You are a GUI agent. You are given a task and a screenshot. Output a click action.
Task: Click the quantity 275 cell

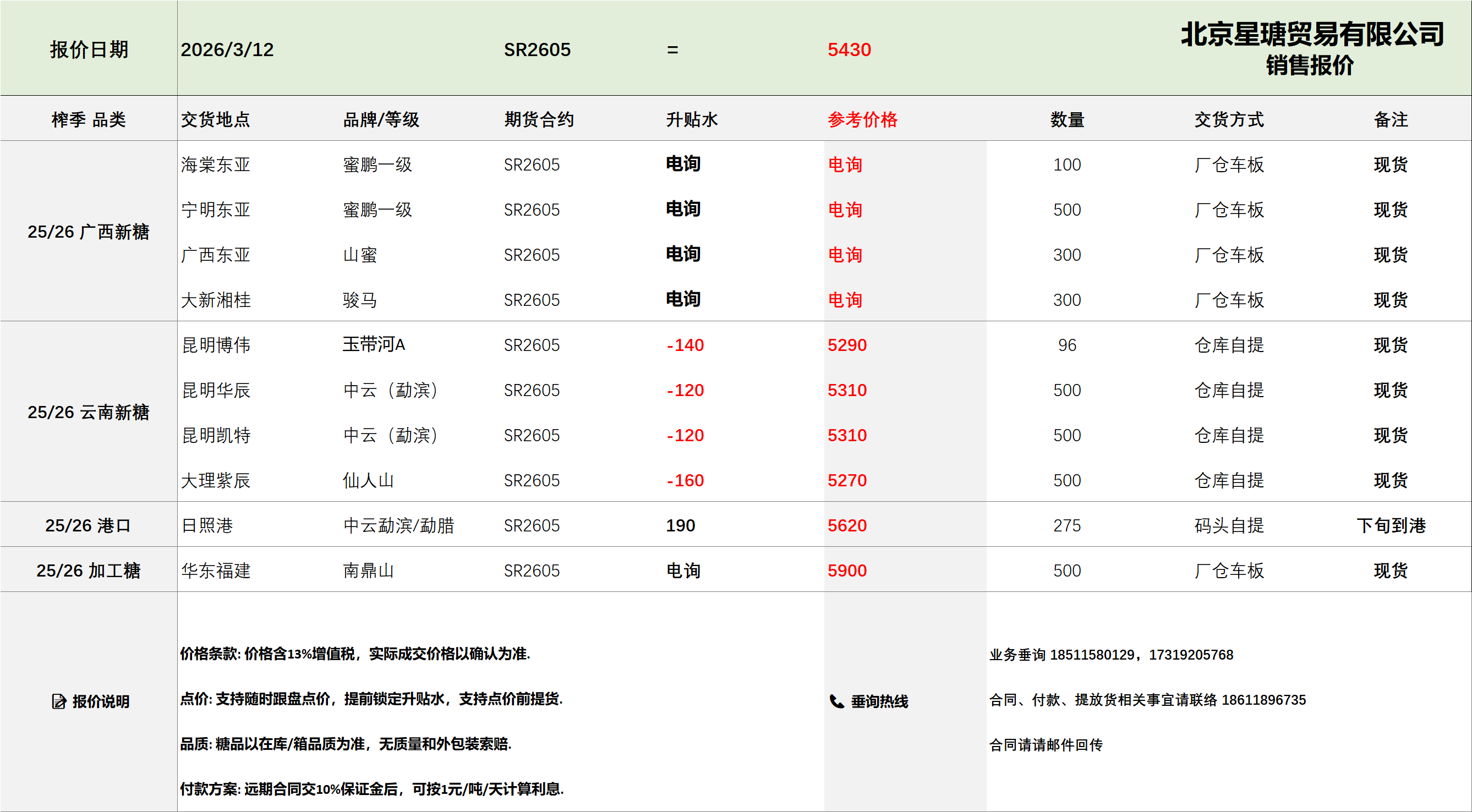pos(1067,526)
